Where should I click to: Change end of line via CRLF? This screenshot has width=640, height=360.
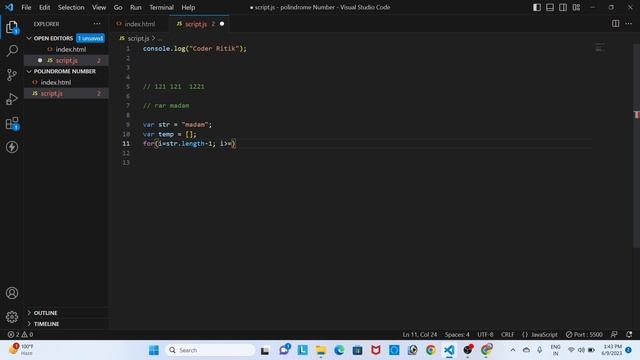[x=507, y=334]
